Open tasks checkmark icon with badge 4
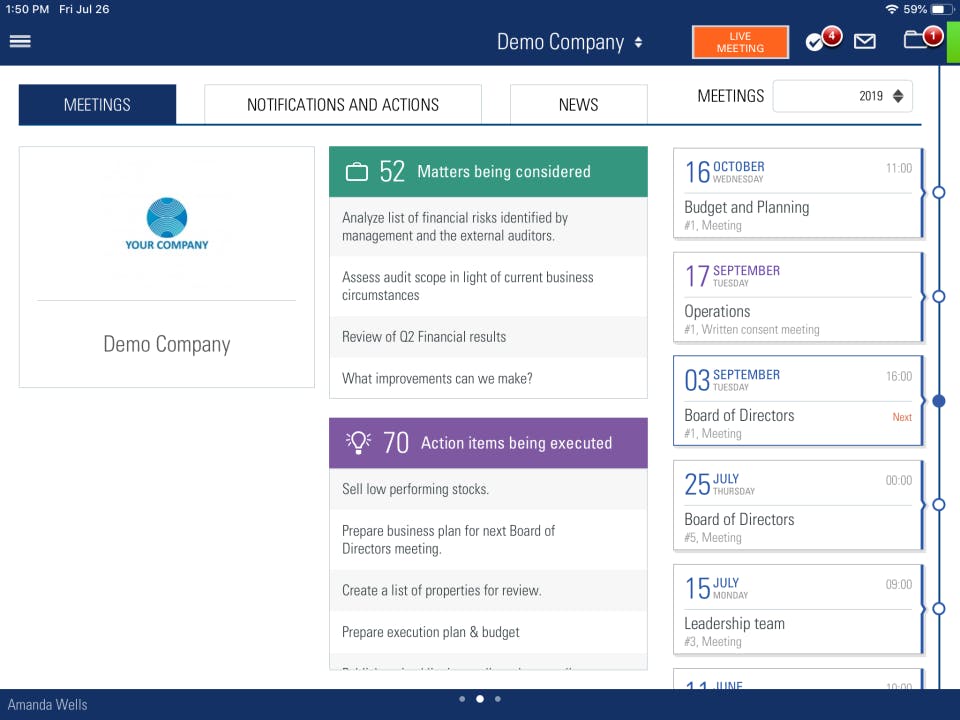 [x=823, y=40]
